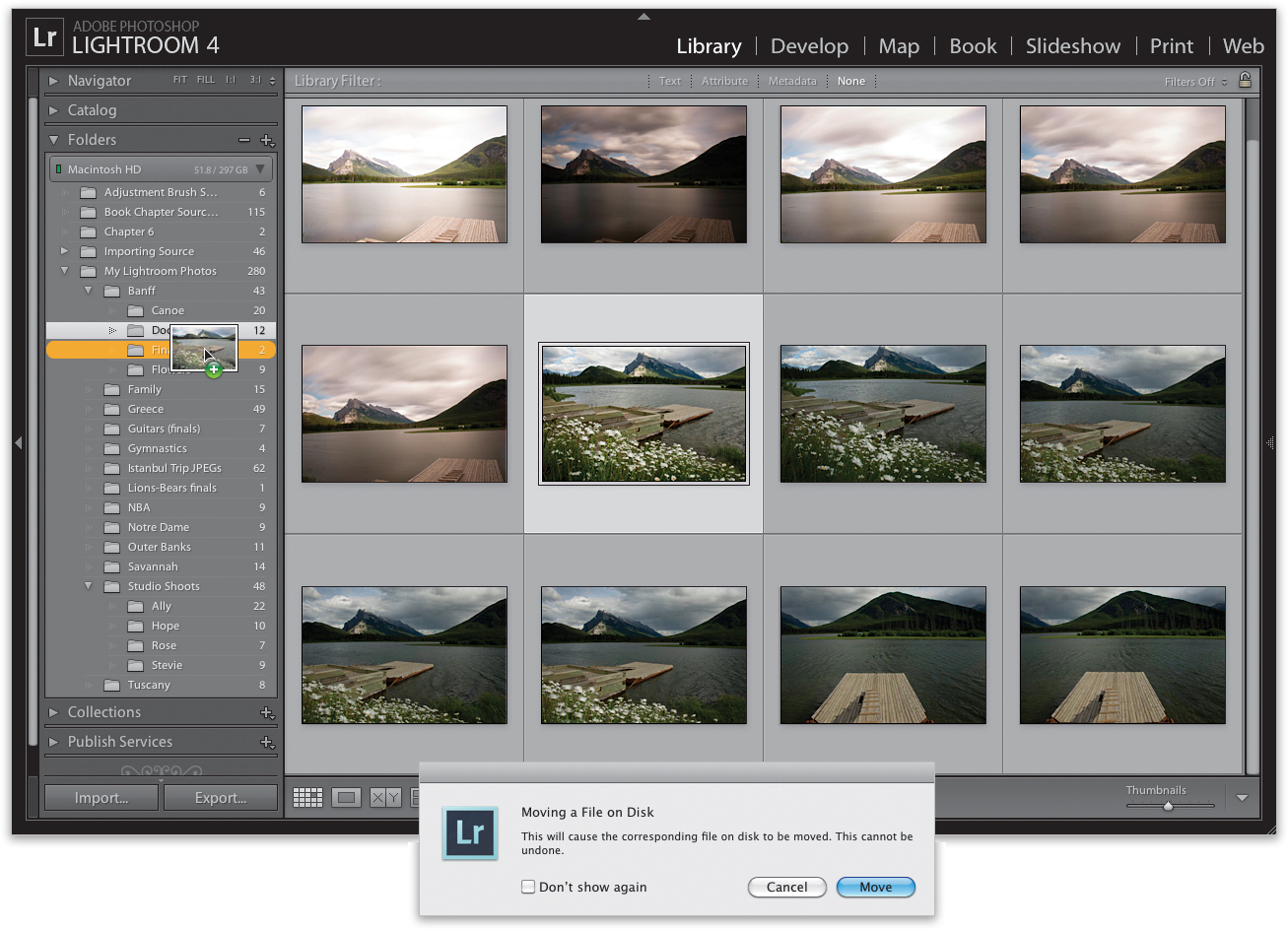Click the Greece folder icon

pyautogui.click(x=112, y=409)
